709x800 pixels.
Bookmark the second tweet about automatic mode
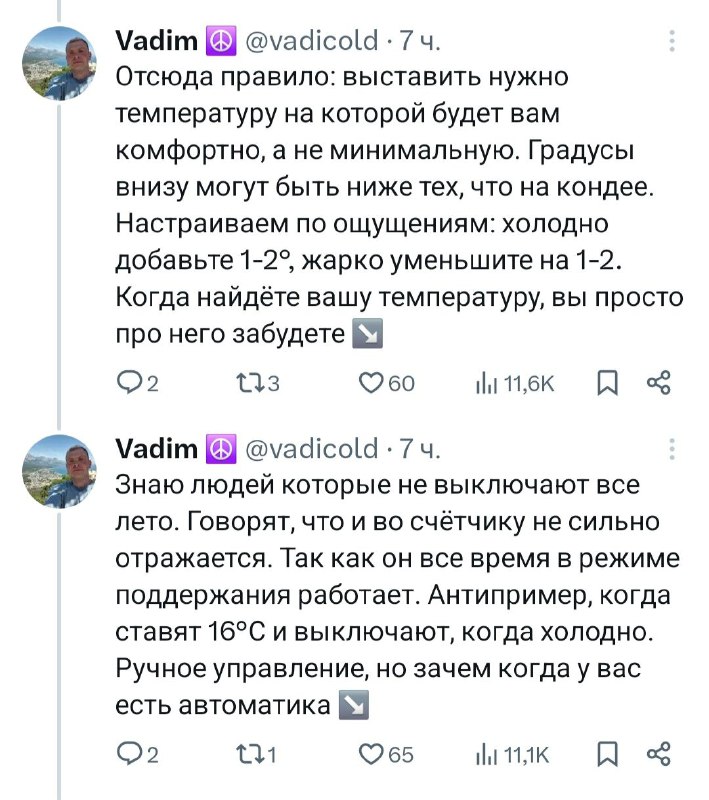(606, 754)
